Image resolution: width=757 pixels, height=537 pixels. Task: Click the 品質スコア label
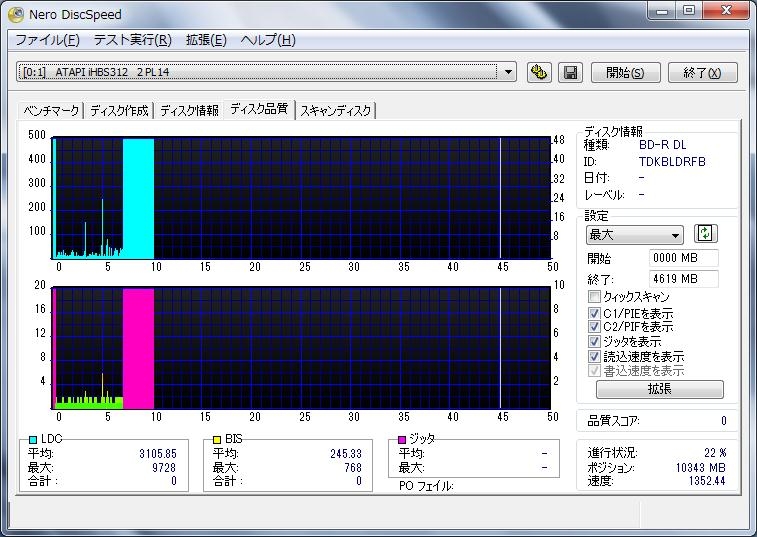tap(613, 421)
